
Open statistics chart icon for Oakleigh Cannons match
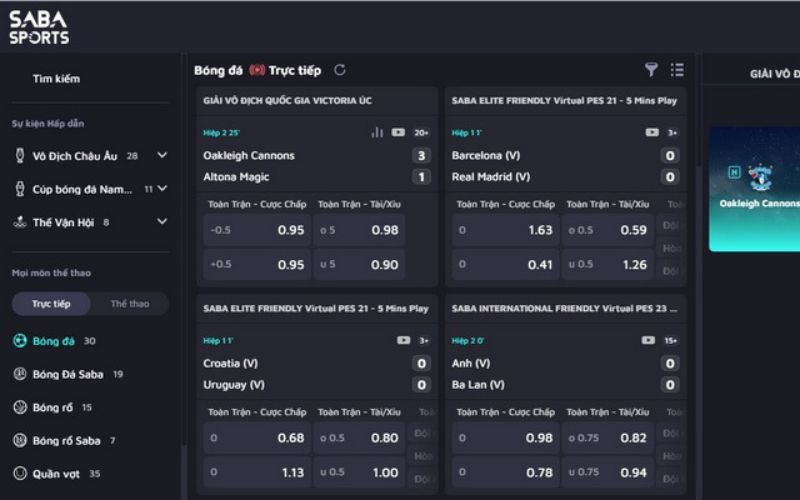[x=377, y=132]
